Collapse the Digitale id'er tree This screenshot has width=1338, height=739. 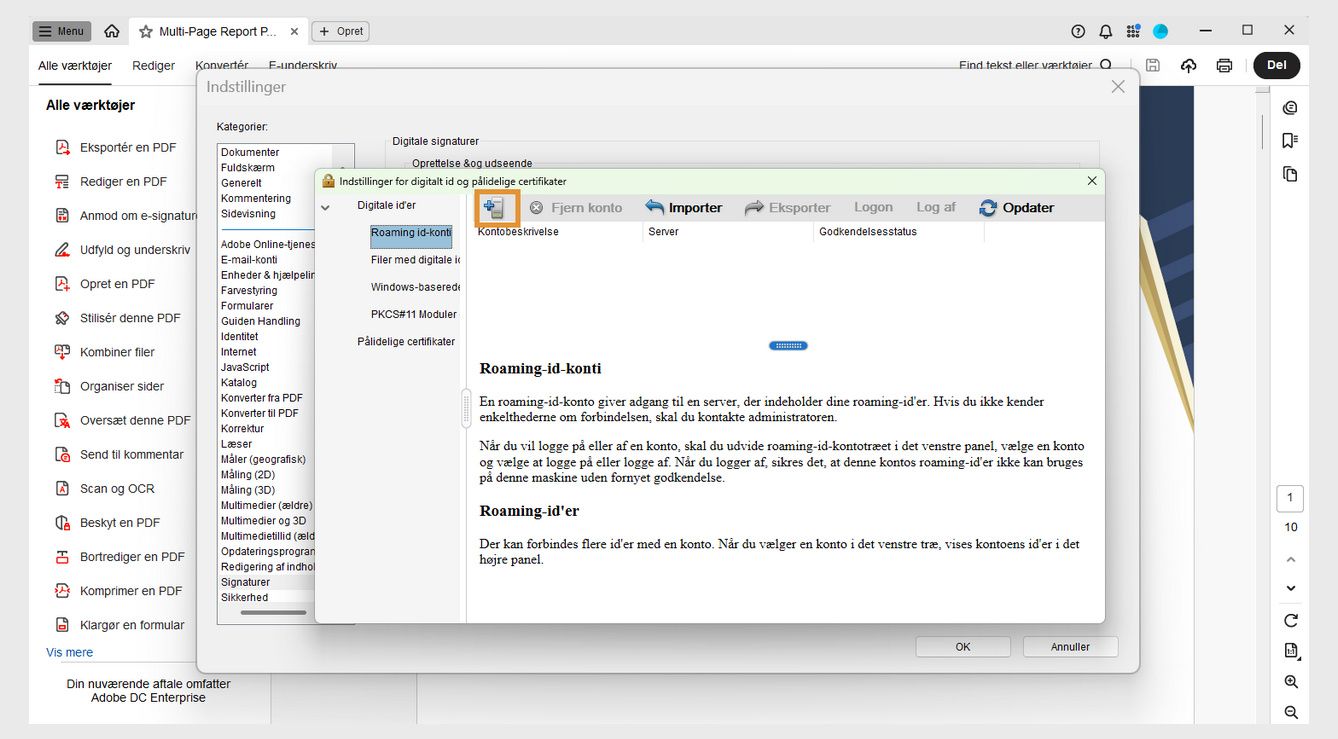pos(325,205)
